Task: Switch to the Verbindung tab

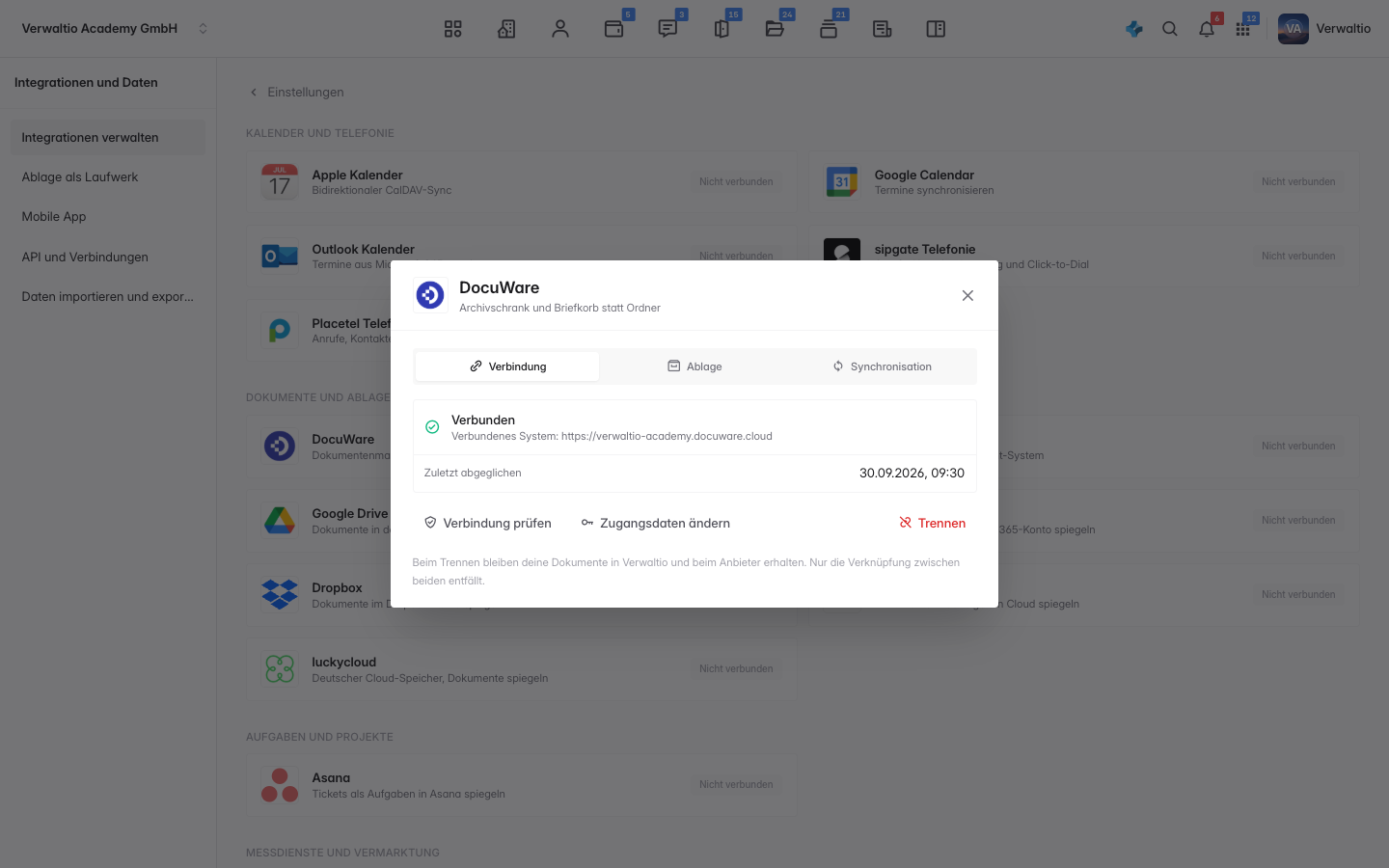Action: pos(507,366)
